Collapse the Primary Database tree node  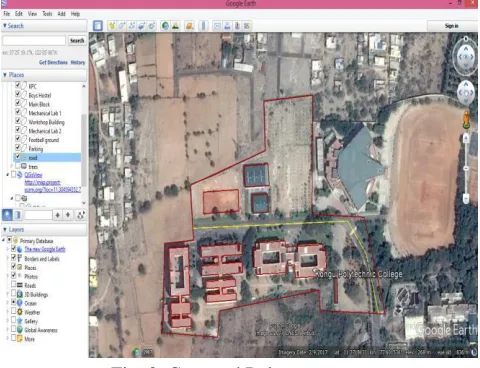tap(4, 240)
